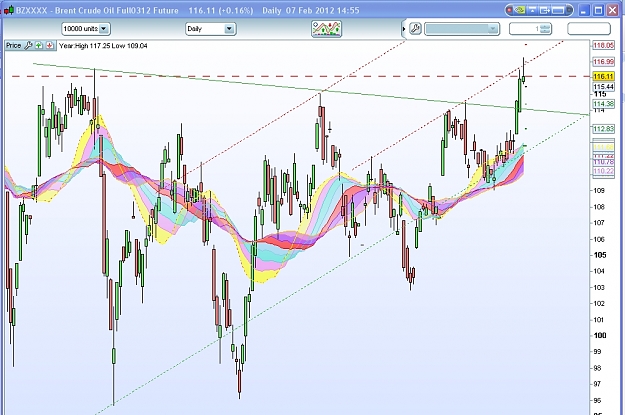
Task: Click the 115.44 price label on axis
Action: pyautogui.click(x=603, y=87)
